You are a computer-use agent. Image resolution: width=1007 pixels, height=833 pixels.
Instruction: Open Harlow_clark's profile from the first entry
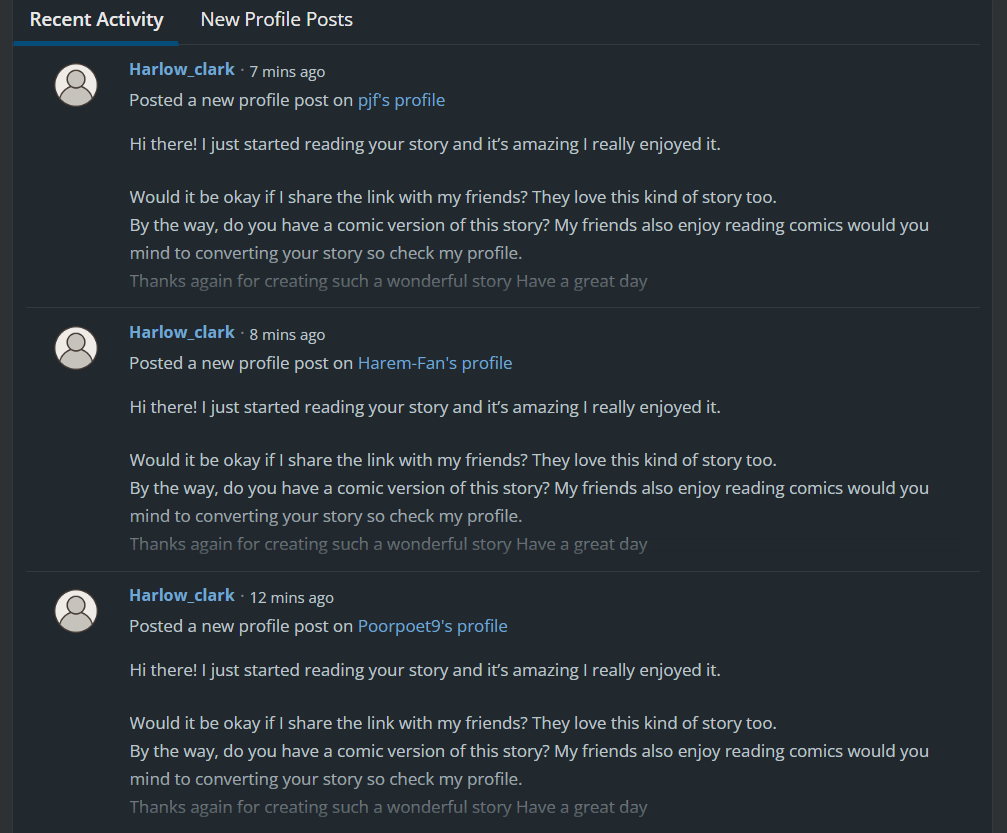(x=181, y=68)
